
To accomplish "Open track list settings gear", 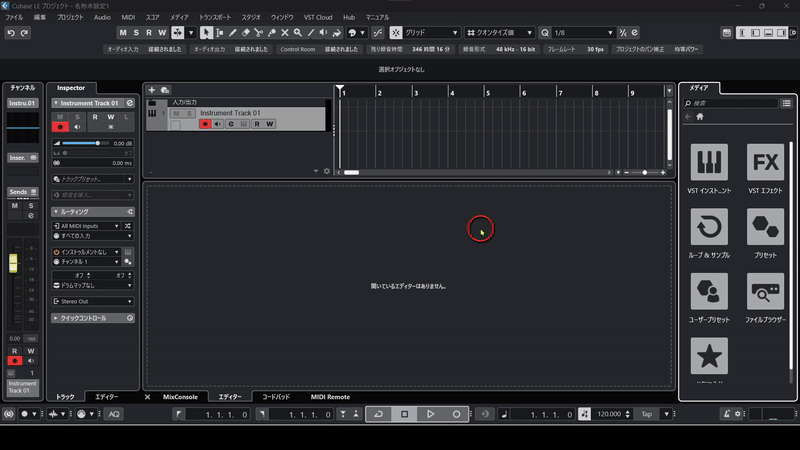I will tap(327, 171).
